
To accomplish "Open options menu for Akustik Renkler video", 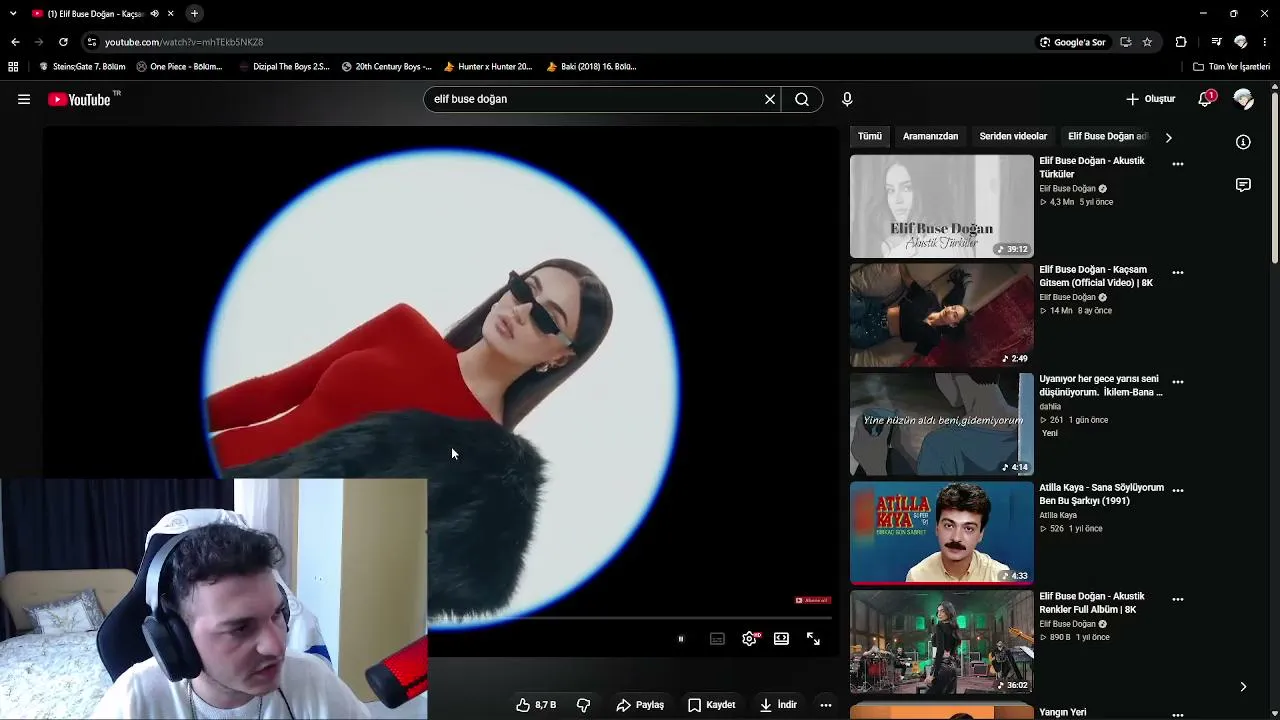I will pyautogui.click(x=1178, y=600).
